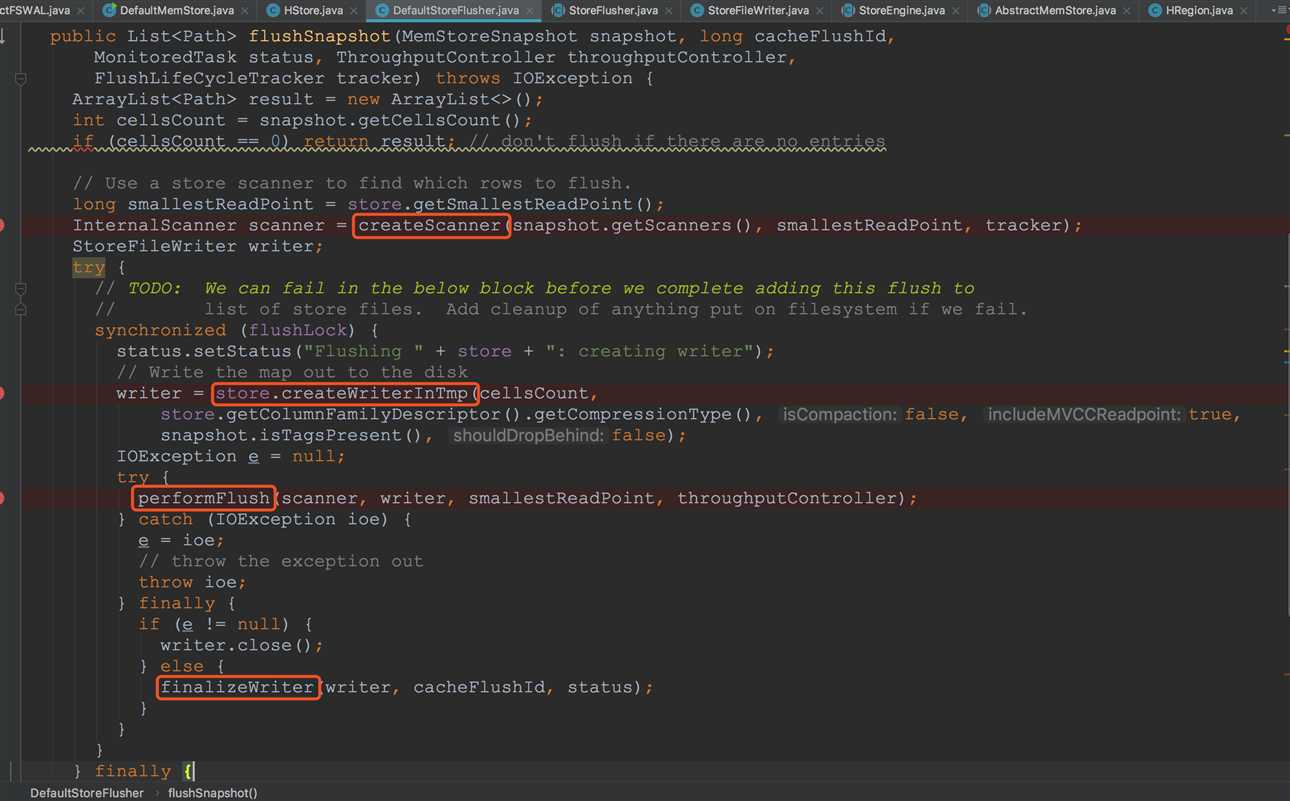Go to the StoreEngine.java tab
The image size is (1290, 801).
click(900, 10)
